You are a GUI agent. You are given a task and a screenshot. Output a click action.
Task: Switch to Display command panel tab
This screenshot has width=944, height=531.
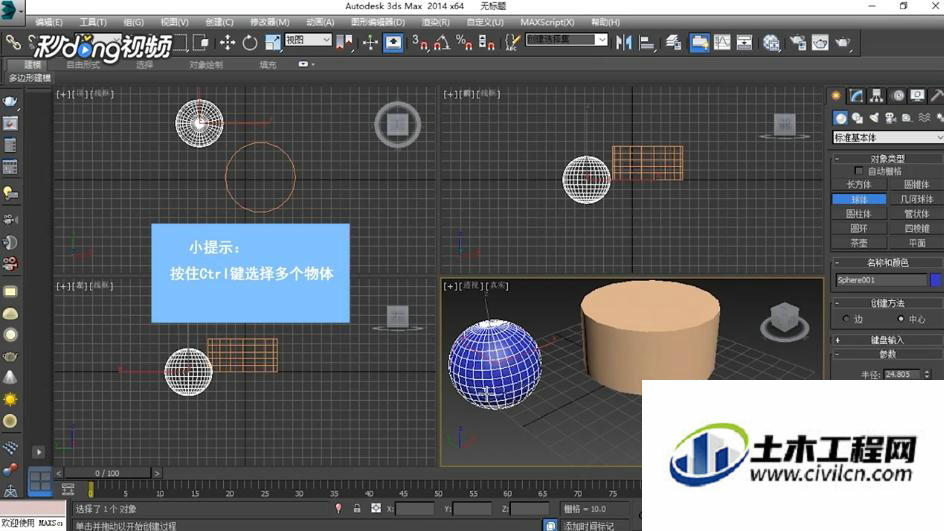[x=917, y=96]
